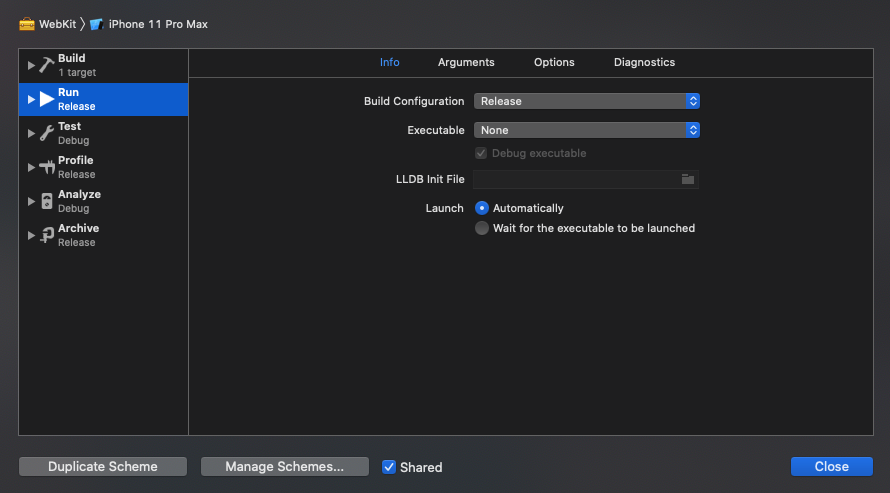Expand the Build action disclosure triangle
This screenshot has width=890, height=493.
coord(31,65)
